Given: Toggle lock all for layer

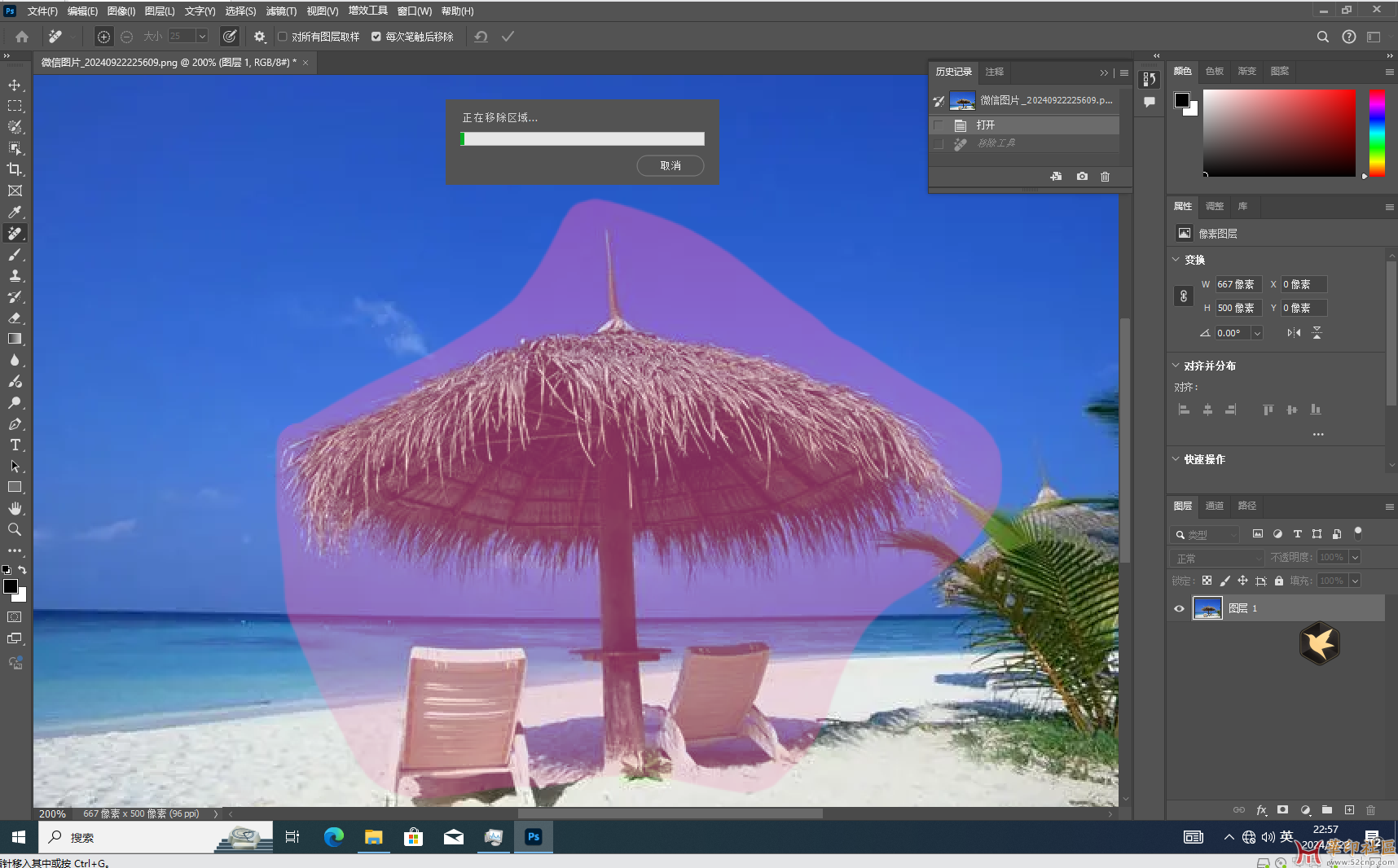Looking at the screenshot, I should (x=1279, y=581).
